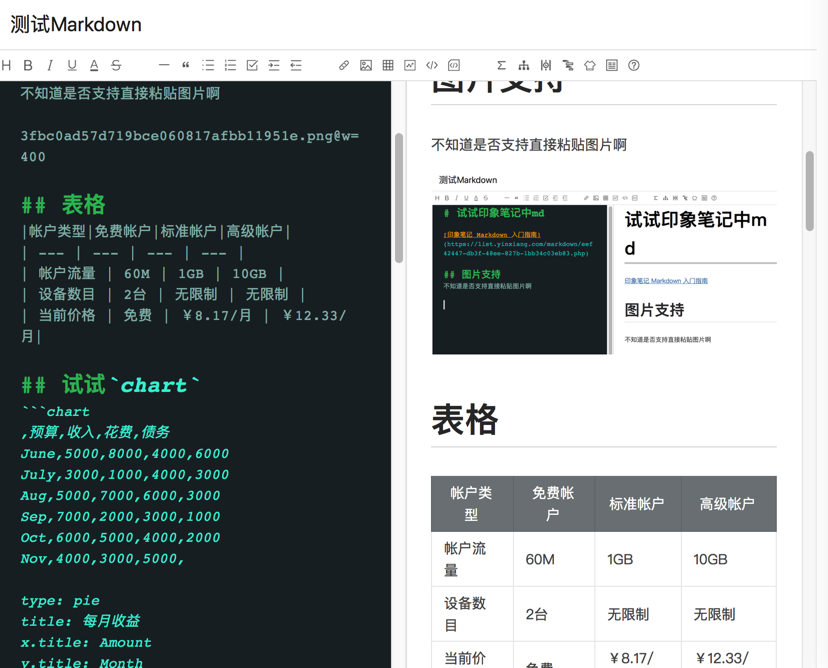Image resolution: width=828 pixels, height=668 pixels.
Task: Insert image
Action: [366, 65]
